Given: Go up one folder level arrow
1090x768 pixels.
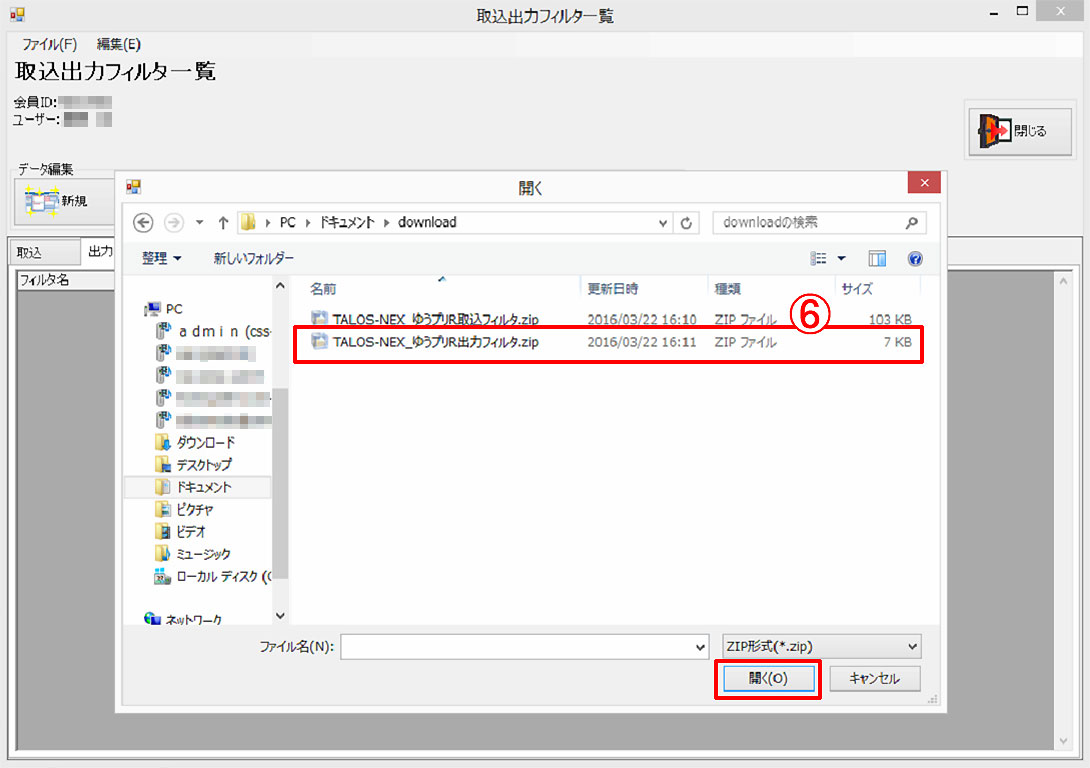Looking at the screenshot, I should 223,222.
